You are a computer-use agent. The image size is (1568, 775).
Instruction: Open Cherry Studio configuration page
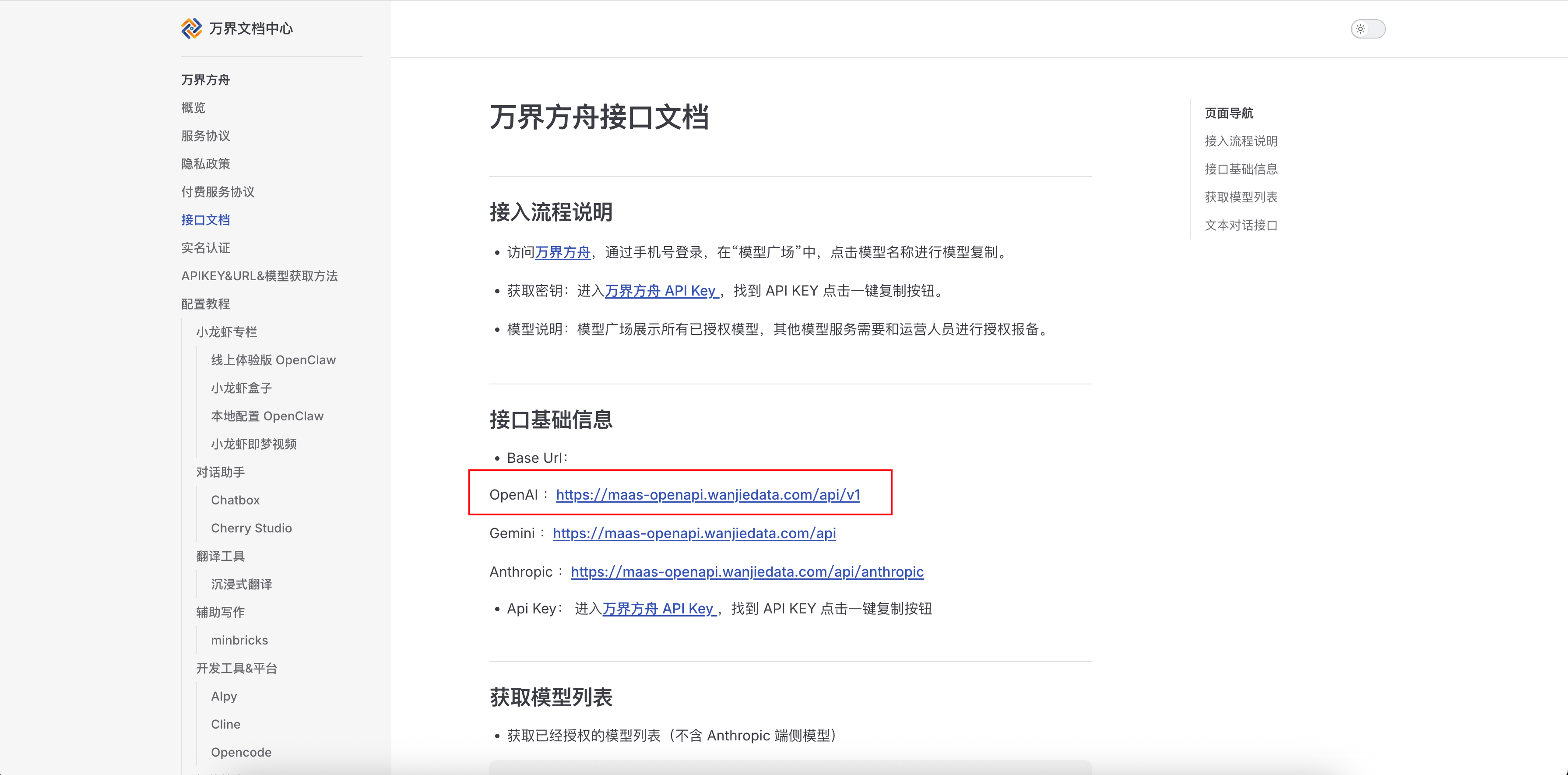click(x=251, y=528)
